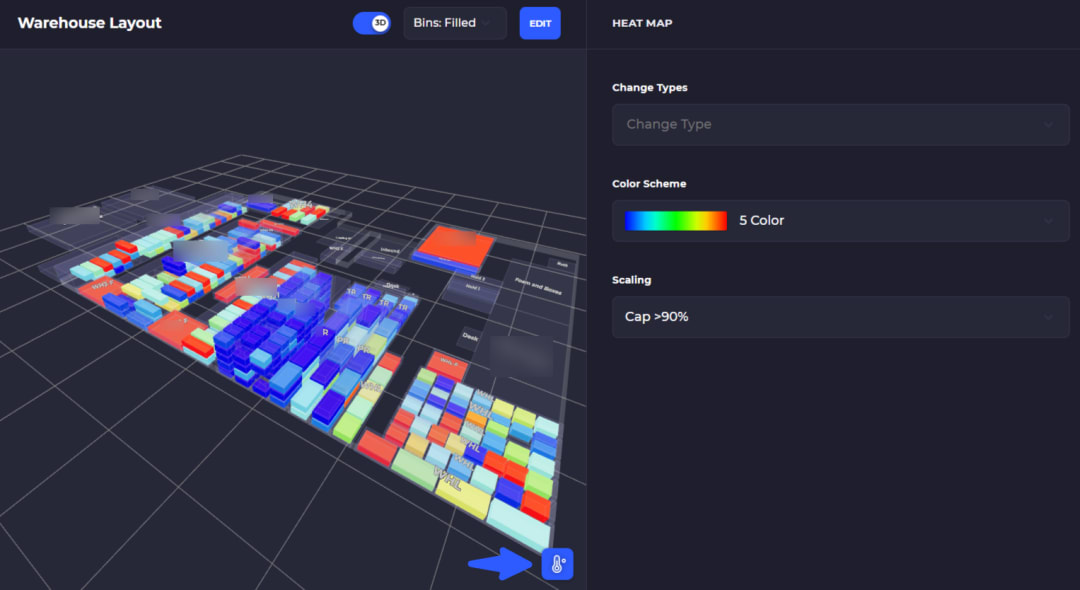Select the Inbound zone in the warehouse
The width and height of the screenshot is (1080, 590).
[390, 250]
